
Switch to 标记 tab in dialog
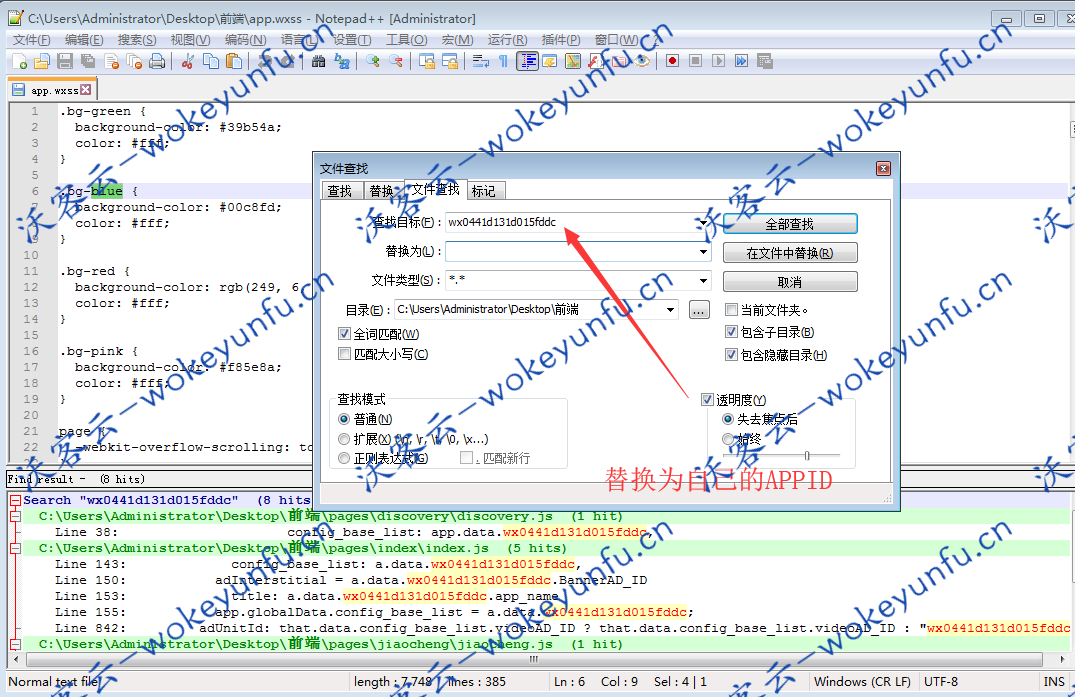point(484,191)
